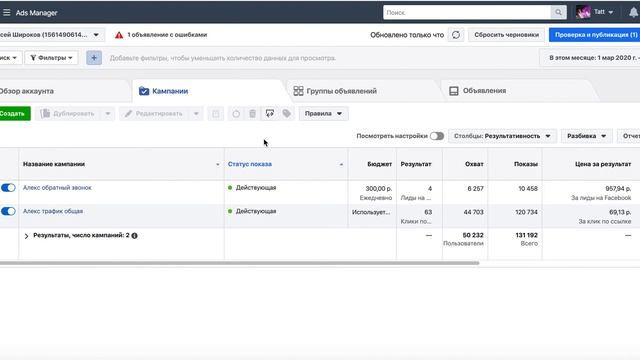The width and height of the screenshot is (640, 360).
Task: Click the 10 458 impressions value
Action: (x=528, y=189)
